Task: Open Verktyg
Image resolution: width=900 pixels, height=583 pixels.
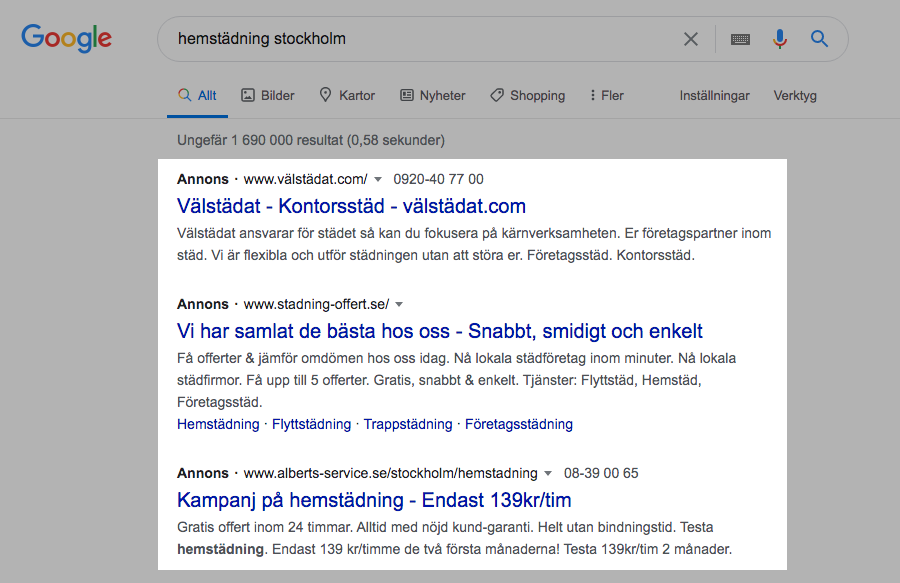Action: pos(795,95)
